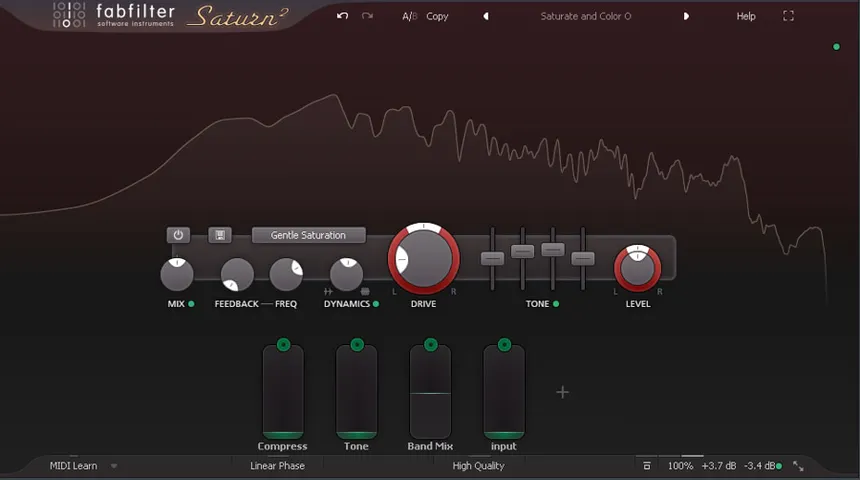Toggle High Quality mode
This screenshot has width=860, height=480.
[x=478, y=466]
